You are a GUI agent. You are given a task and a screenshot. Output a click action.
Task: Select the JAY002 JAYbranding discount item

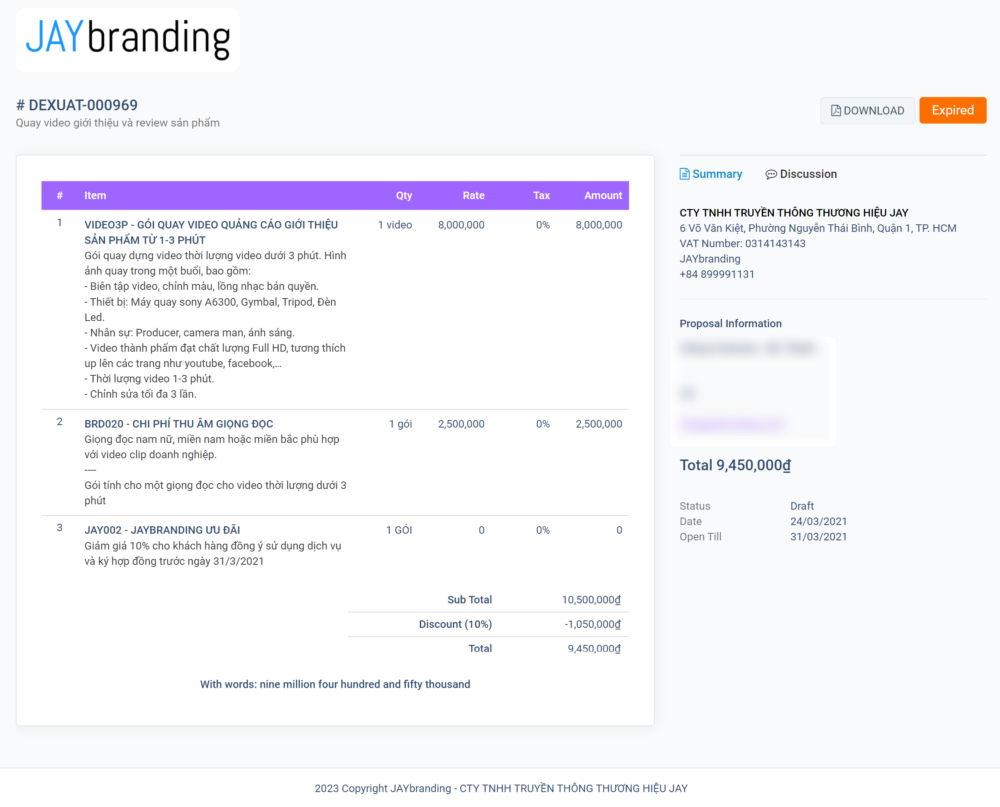tap(162, 530)
